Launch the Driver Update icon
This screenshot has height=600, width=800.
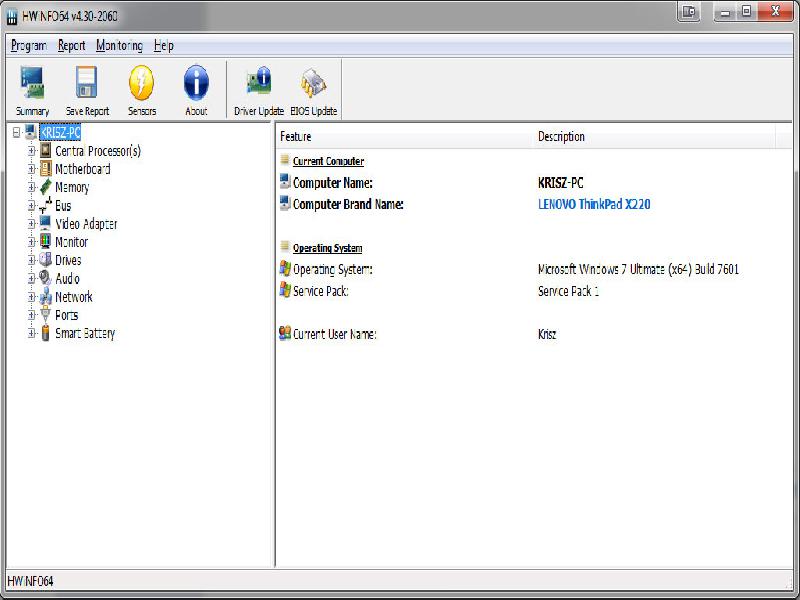pos(259,82)
